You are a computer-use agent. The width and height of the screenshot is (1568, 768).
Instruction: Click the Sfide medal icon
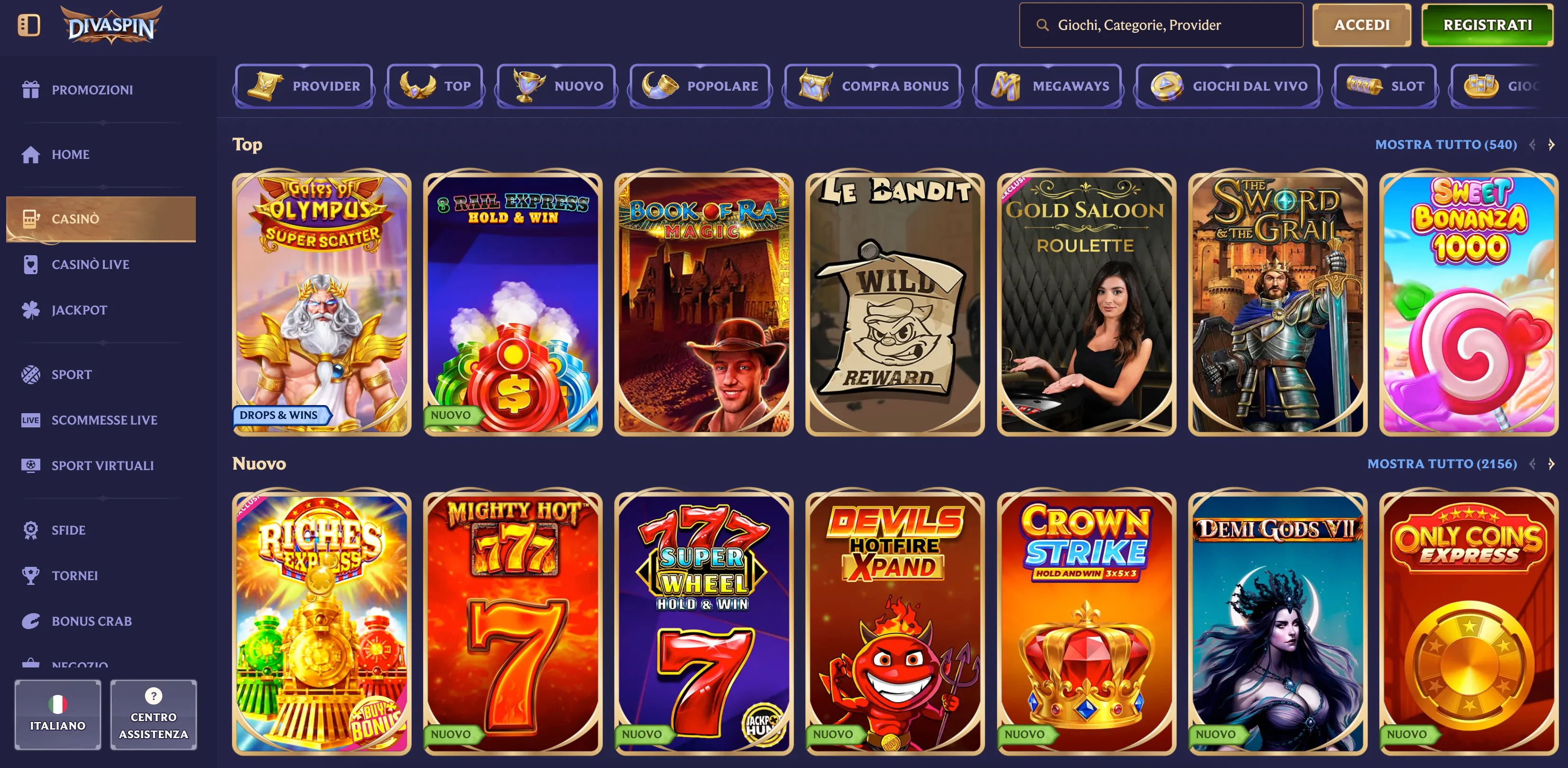[x=30, y=529]
